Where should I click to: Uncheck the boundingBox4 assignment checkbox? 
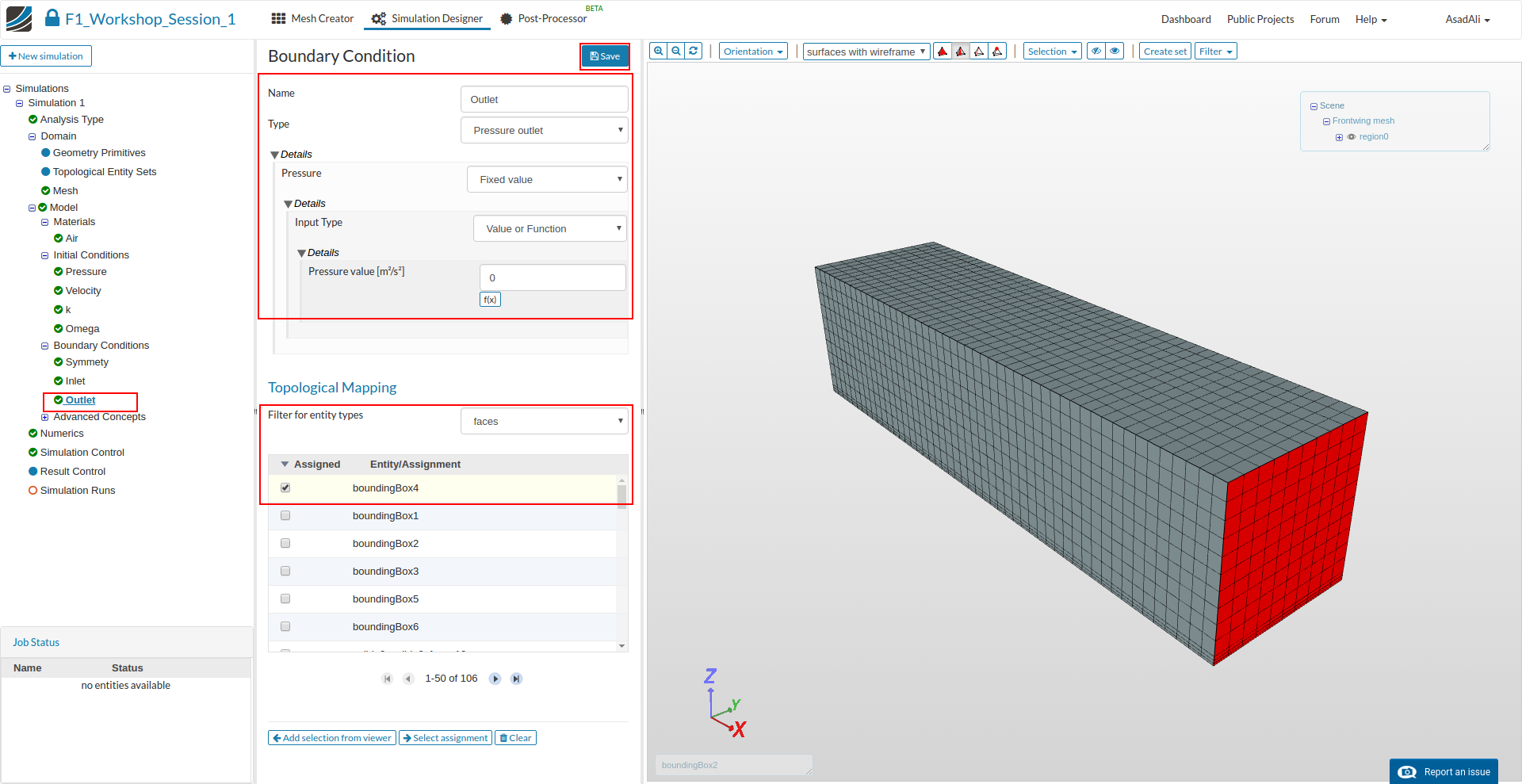285,488
